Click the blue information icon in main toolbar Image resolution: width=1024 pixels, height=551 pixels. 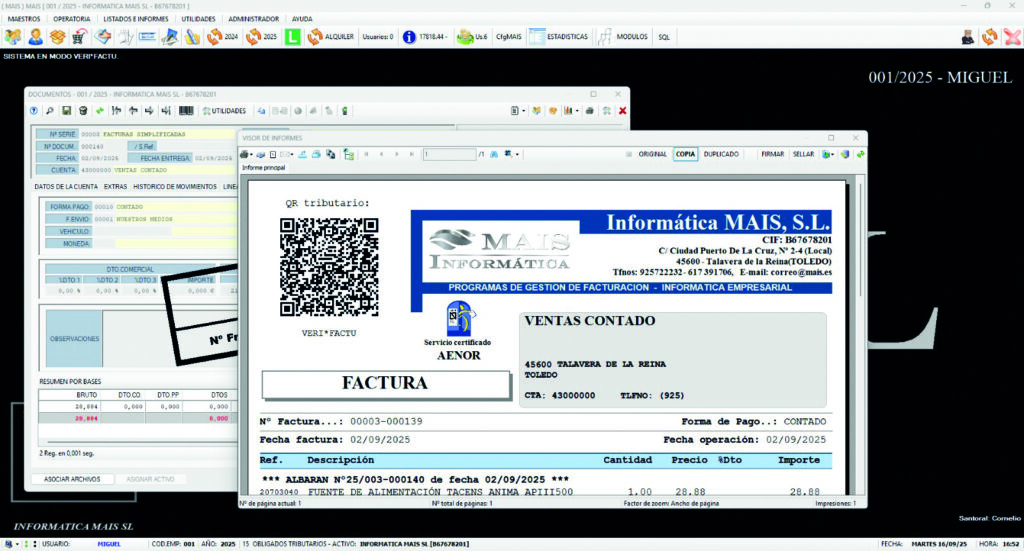(409, 37)
